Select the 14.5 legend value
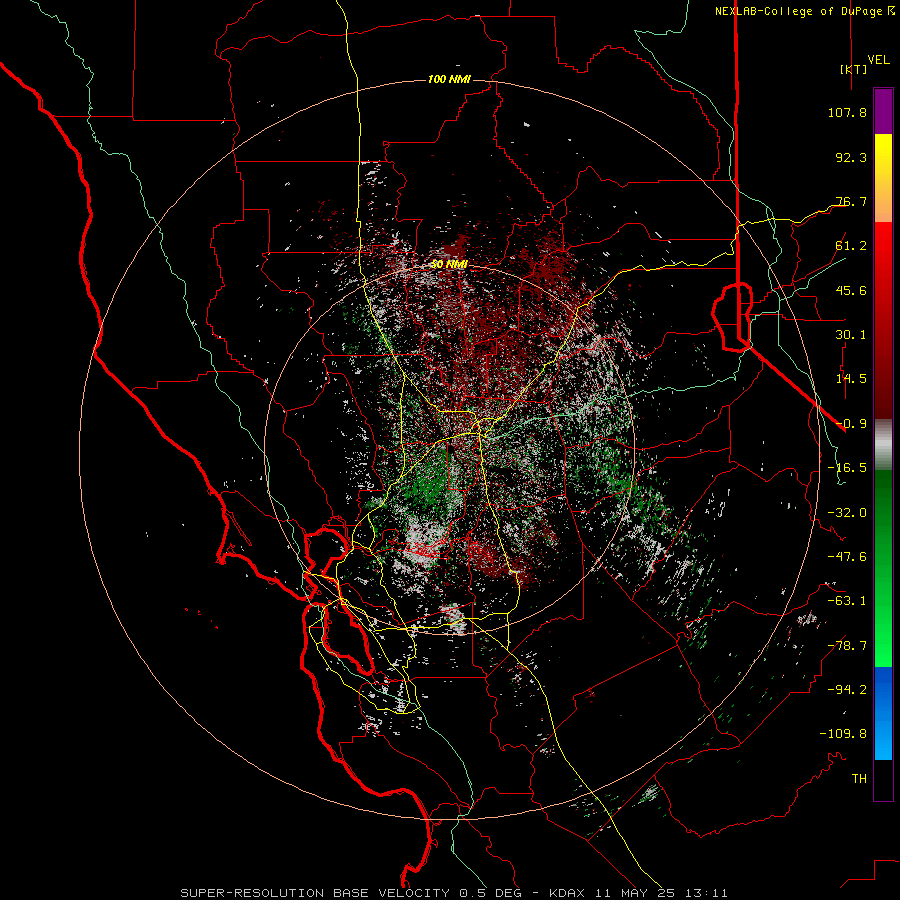Image resolution: width=900 pixels, height=900 pixels. click(x=851, y=379)
